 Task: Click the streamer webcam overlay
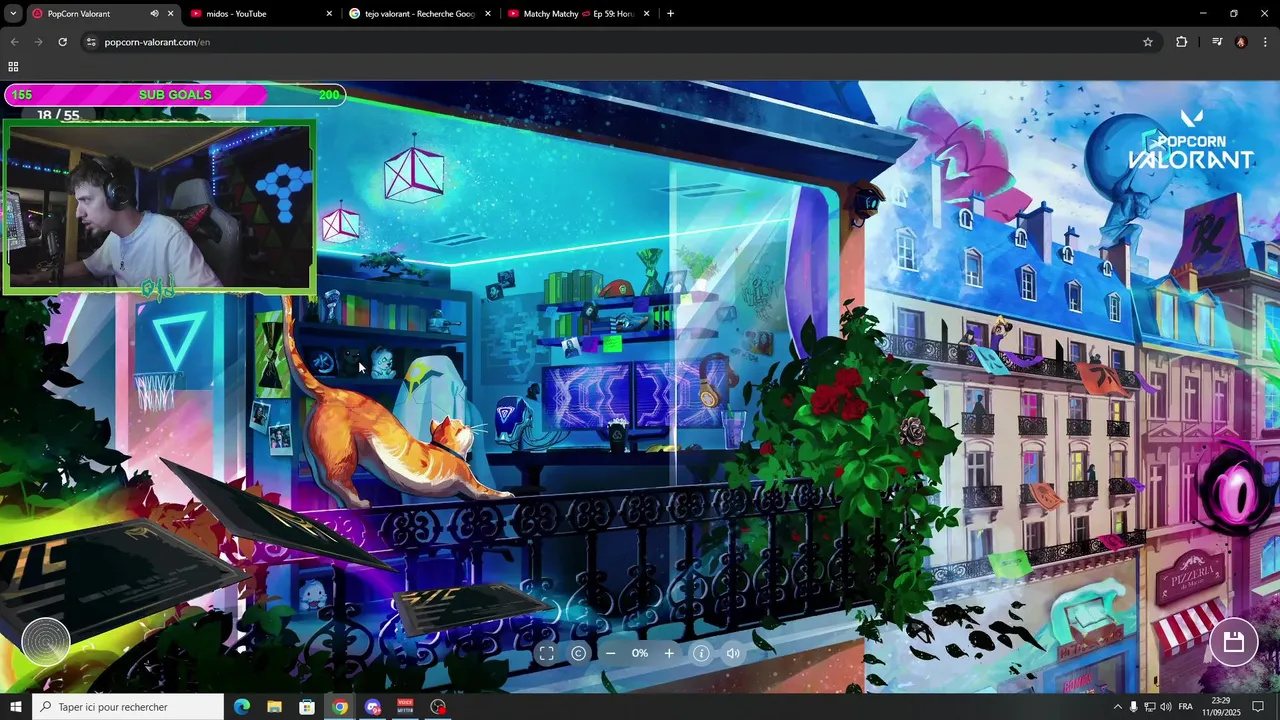point(160,208)
